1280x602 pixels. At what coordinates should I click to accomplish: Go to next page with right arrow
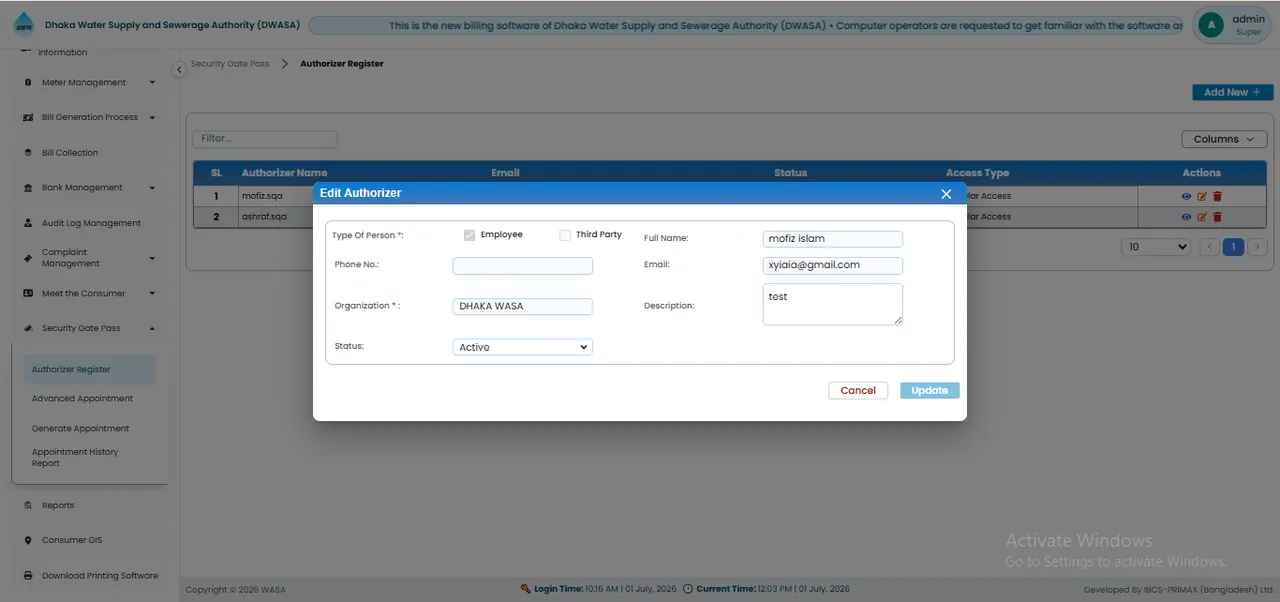[1258, 247]
